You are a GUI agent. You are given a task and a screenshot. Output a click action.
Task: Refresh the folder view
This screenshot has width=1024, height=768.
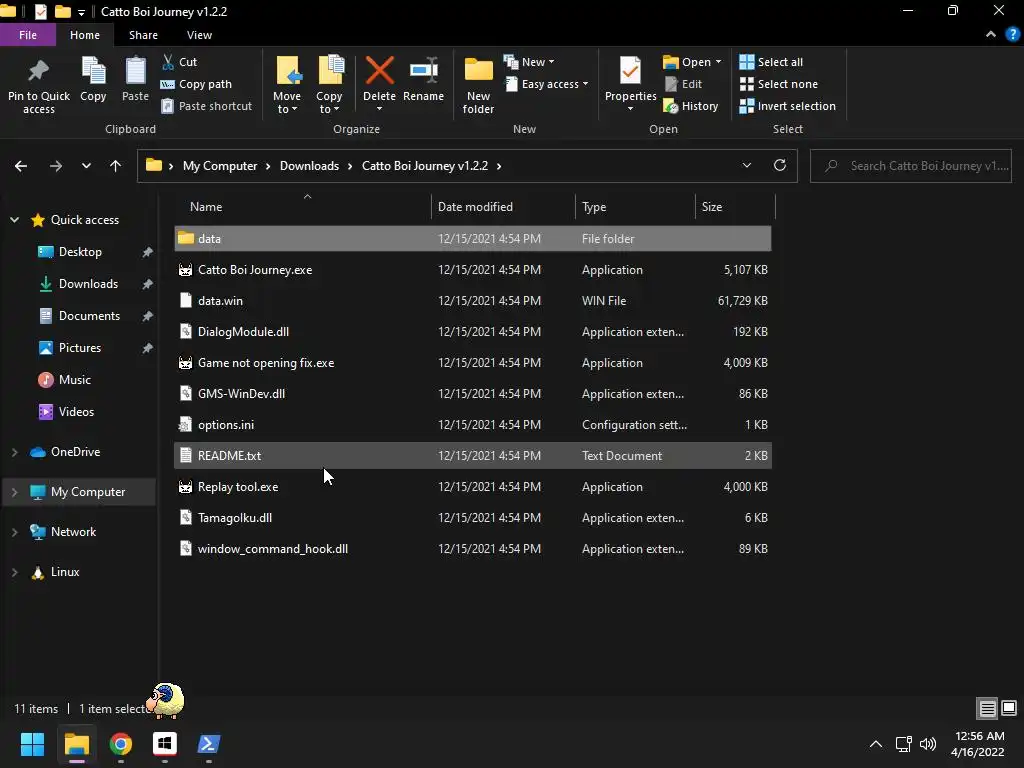click(x=780, y=165)
